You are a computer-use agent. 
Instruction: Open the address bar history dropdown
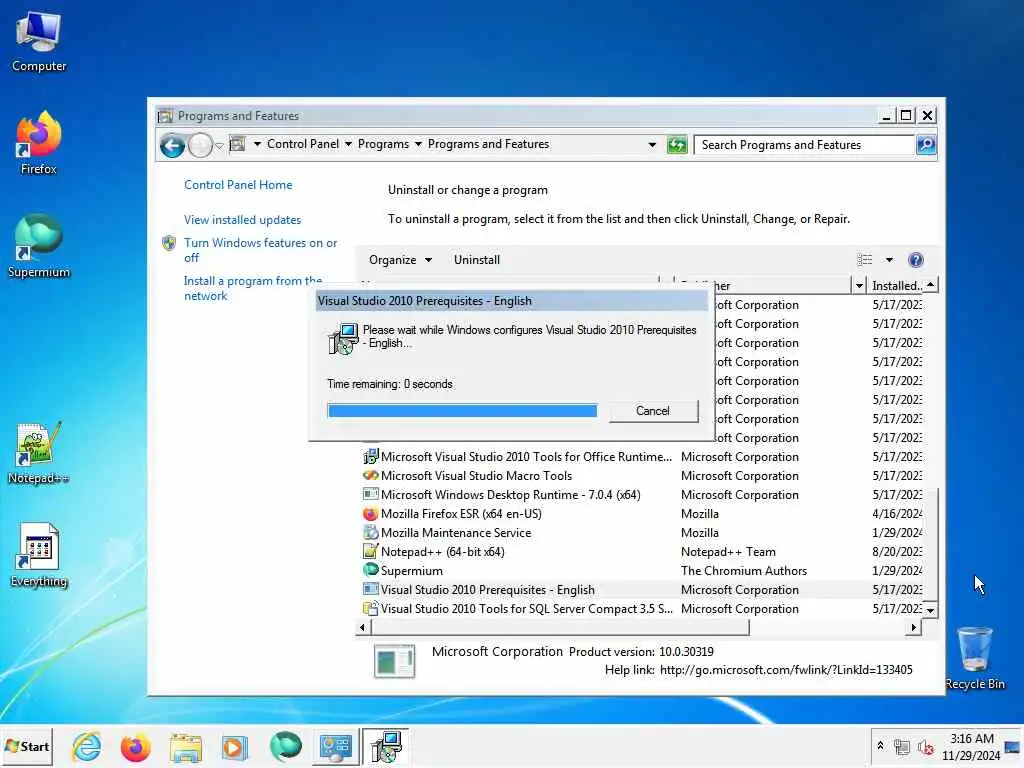tap(652, 145)
